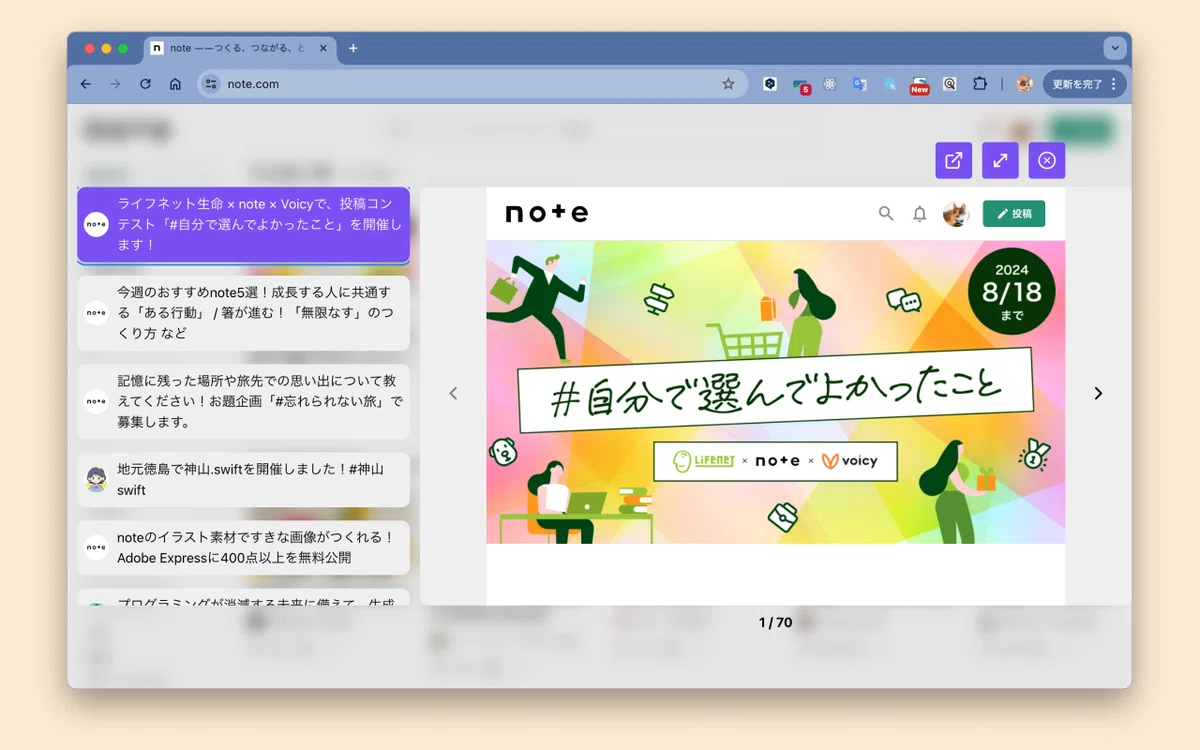Click note icon on 今週のおすすめ card
Viewport: 1200px width, 750px height.
pos(96,313)
